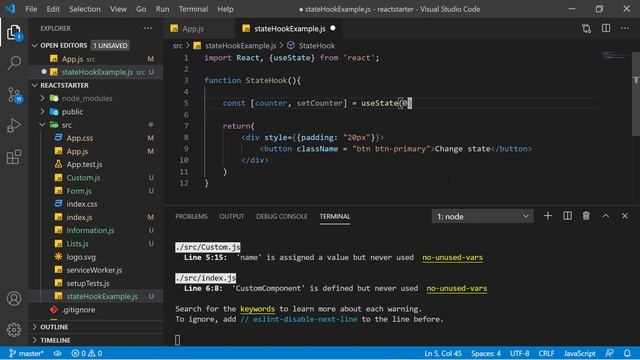Collapse the Open Editors section
Screen dimensions: 640x360
click(x=35, y=45)
